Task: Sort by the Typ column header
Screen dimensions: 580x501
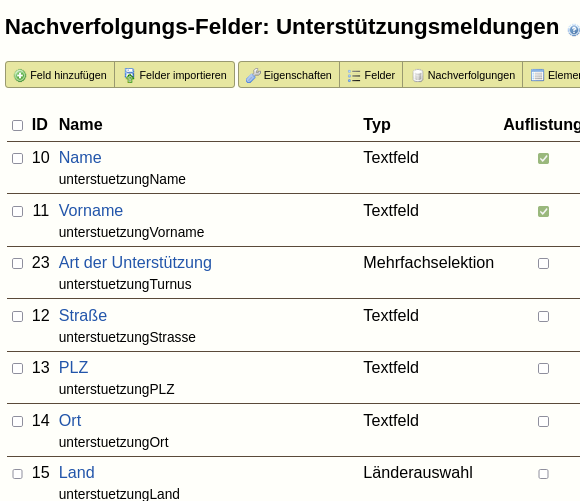Action: pyautogui.click(x=377, y=125)
